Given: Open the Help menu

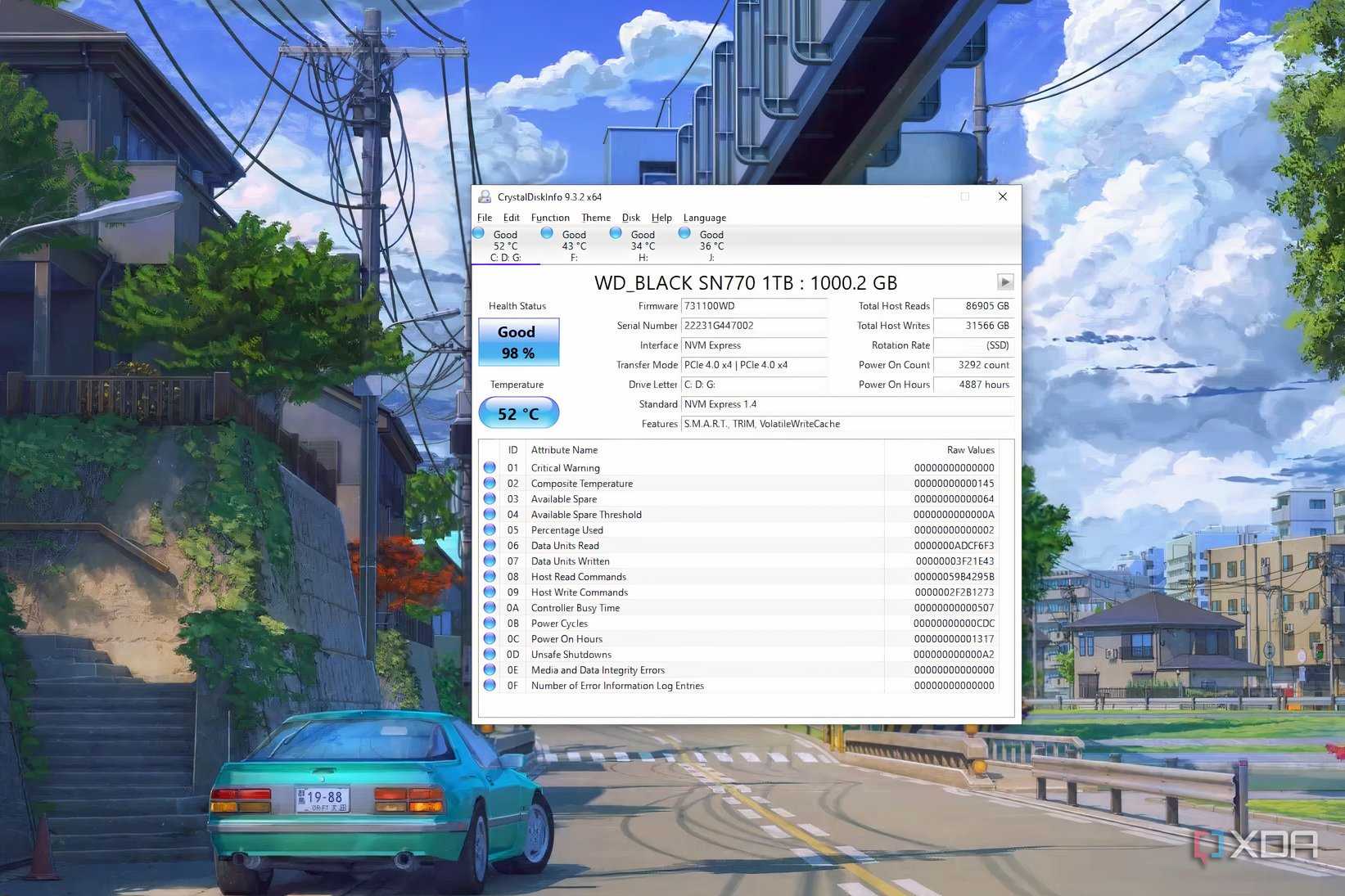Looking at the screenshot, I should click(661, 218).
